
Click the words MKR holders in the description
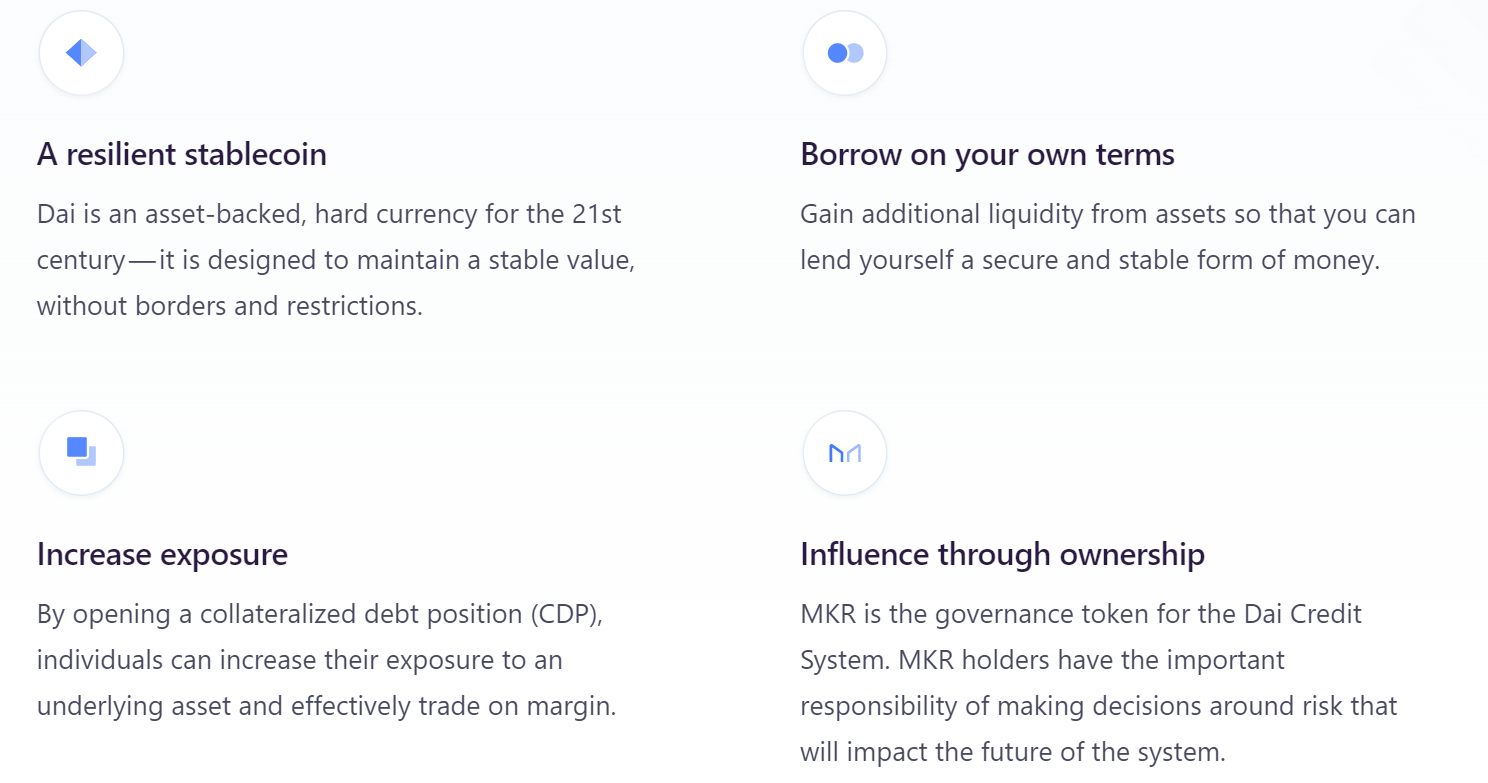(x=973, y=660)
